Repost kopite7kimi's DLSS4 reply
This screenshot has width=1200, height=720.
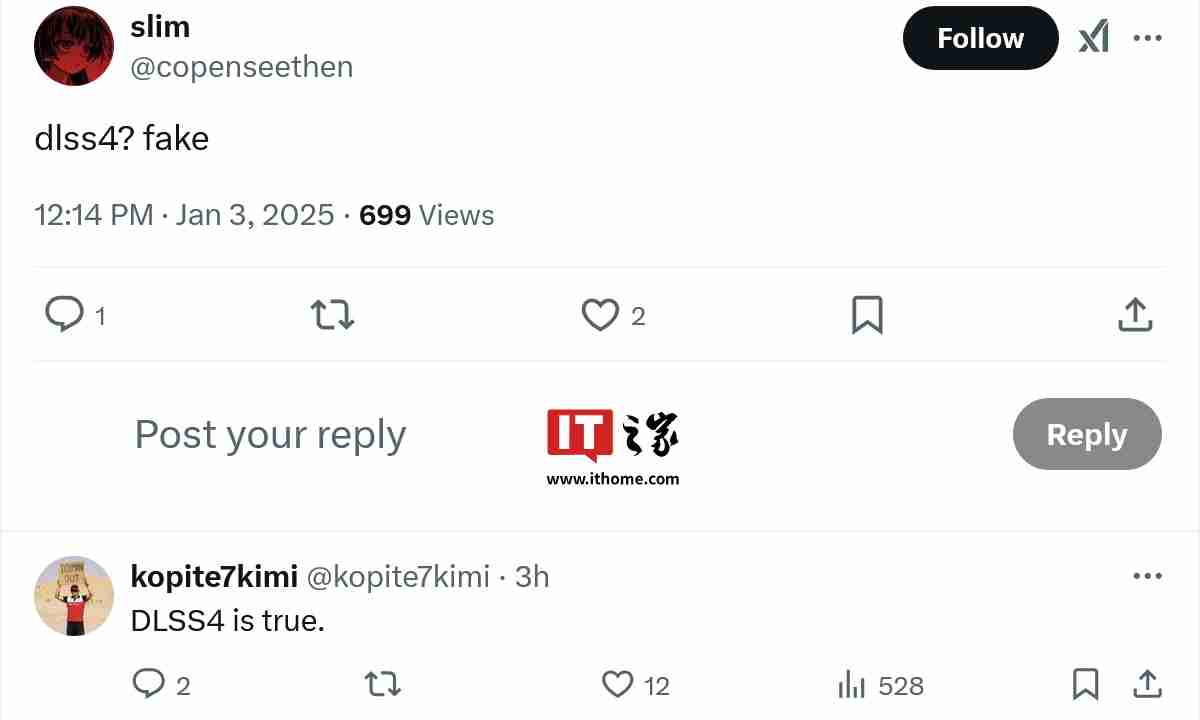(382, 685)
